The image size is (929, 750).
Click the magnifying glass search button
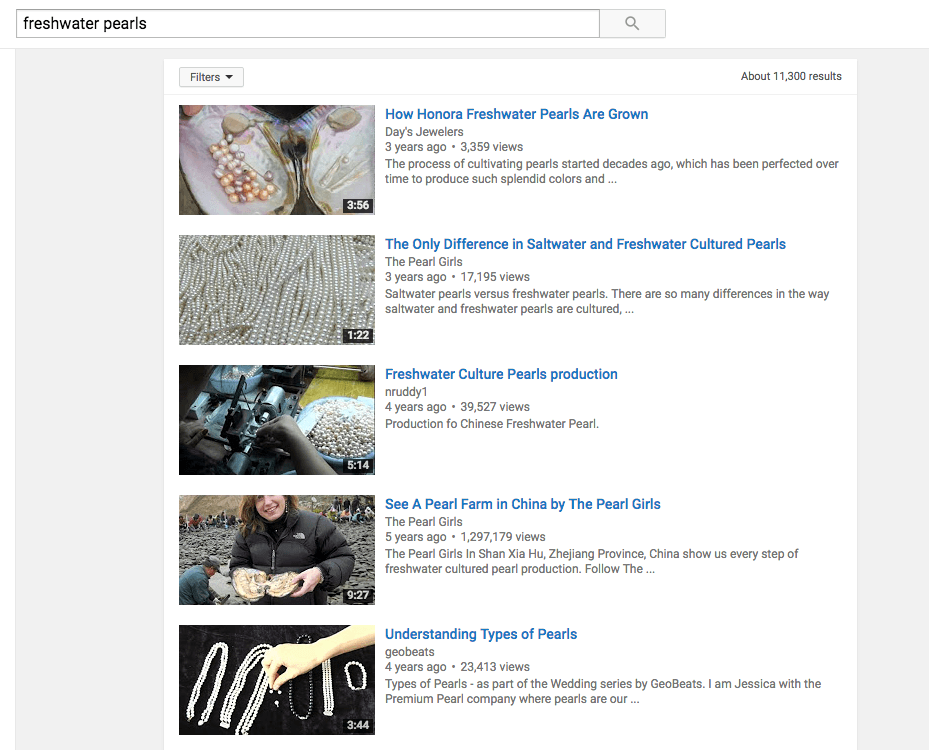[x=632, y=24]
